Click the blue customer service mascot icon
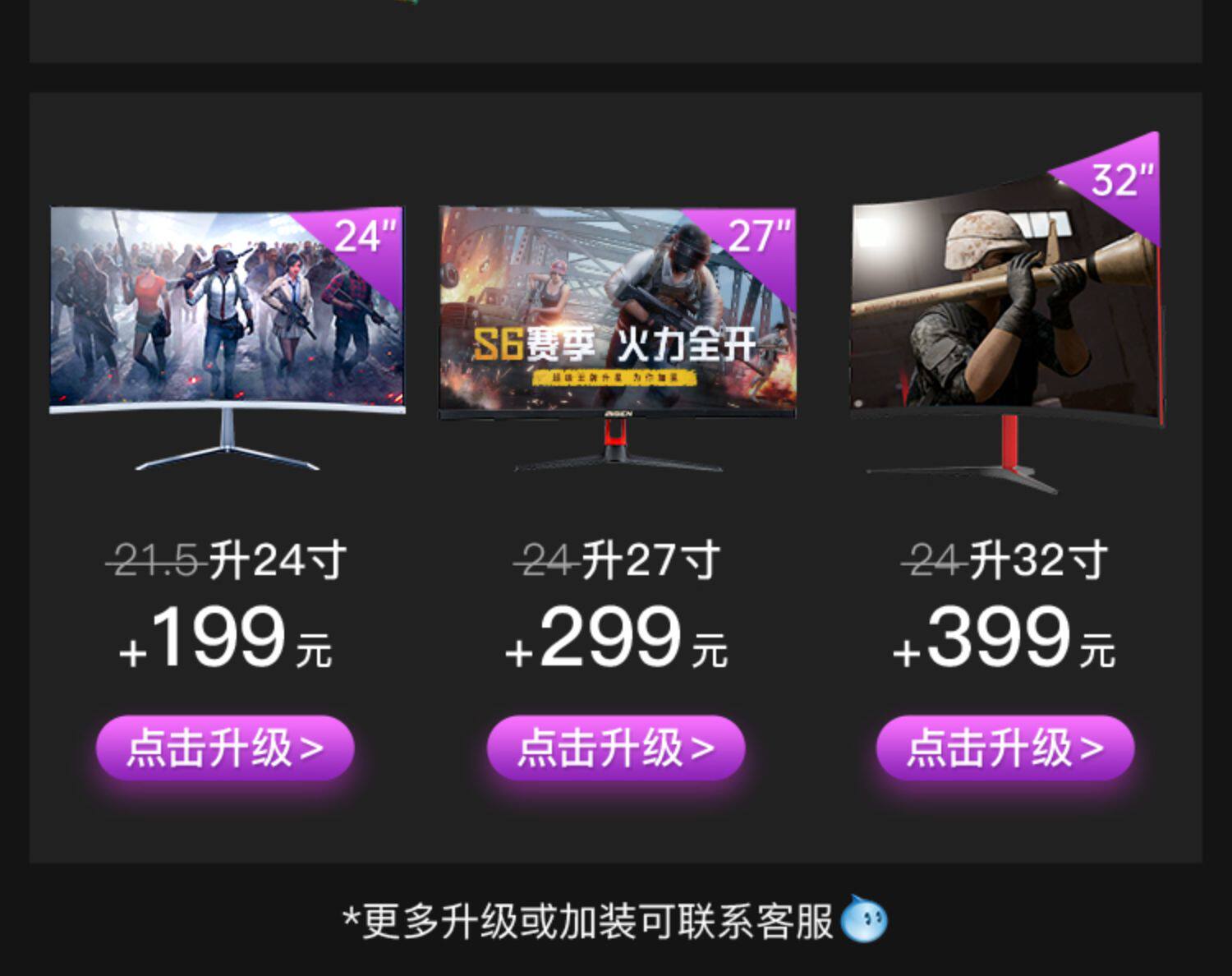This screenshot has width=1232, height=976. (x=864, y=919)
